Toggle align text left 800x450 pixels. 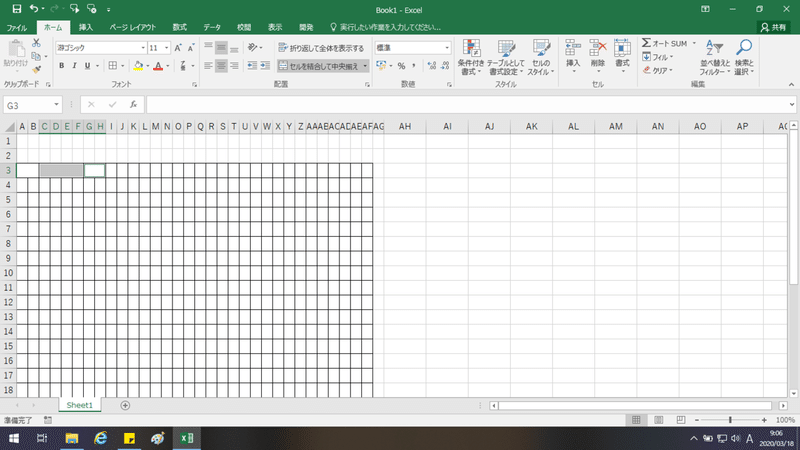click(x=208, y=66)
